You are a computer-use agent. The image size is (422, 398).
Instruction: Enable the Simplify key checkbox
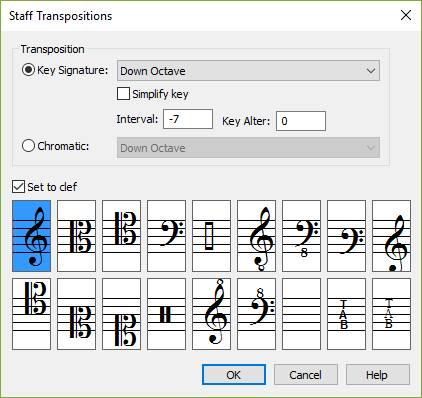click(x=123, y=94)
